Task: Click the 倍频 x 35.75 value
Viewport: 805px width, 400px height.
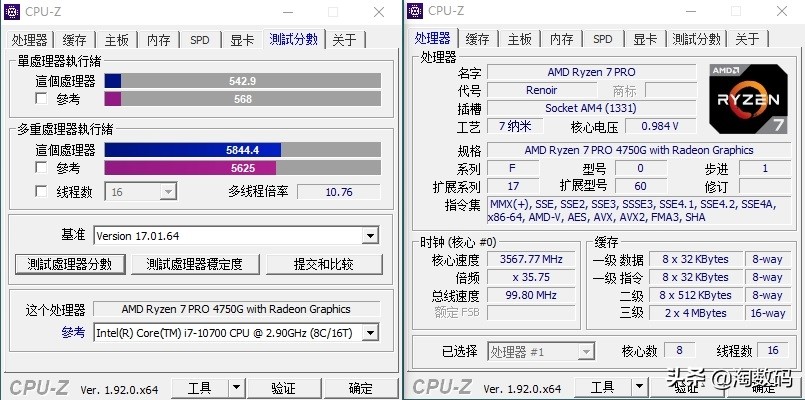Action: [531, 277]
